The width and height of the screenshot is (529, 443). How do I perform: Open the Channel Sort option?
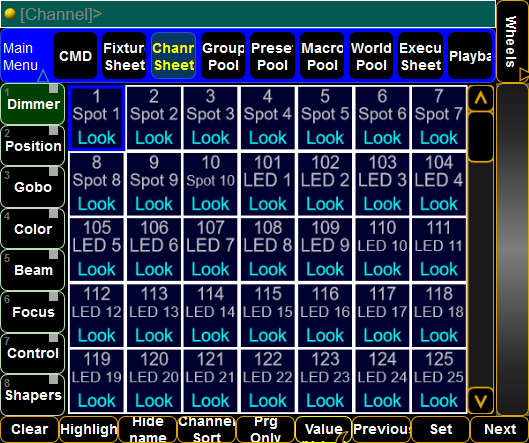coord(206,429)
